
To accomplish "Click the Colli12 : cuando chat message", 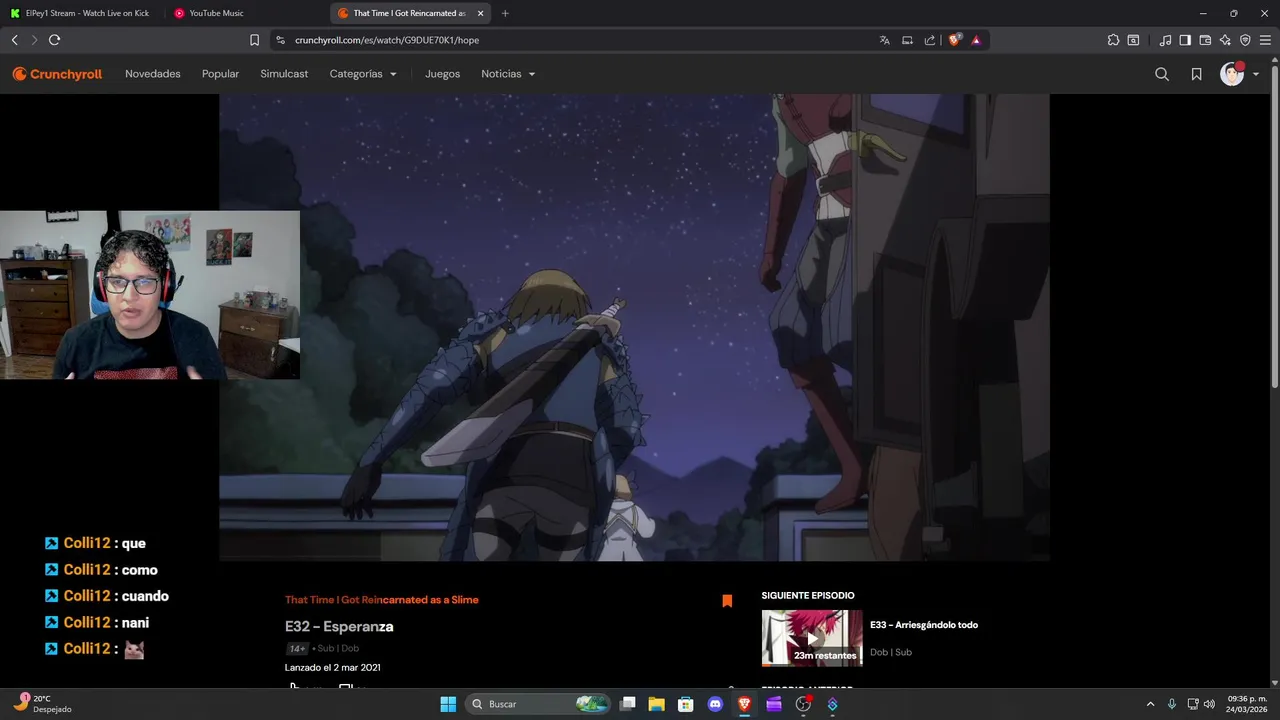I will 107,596.
